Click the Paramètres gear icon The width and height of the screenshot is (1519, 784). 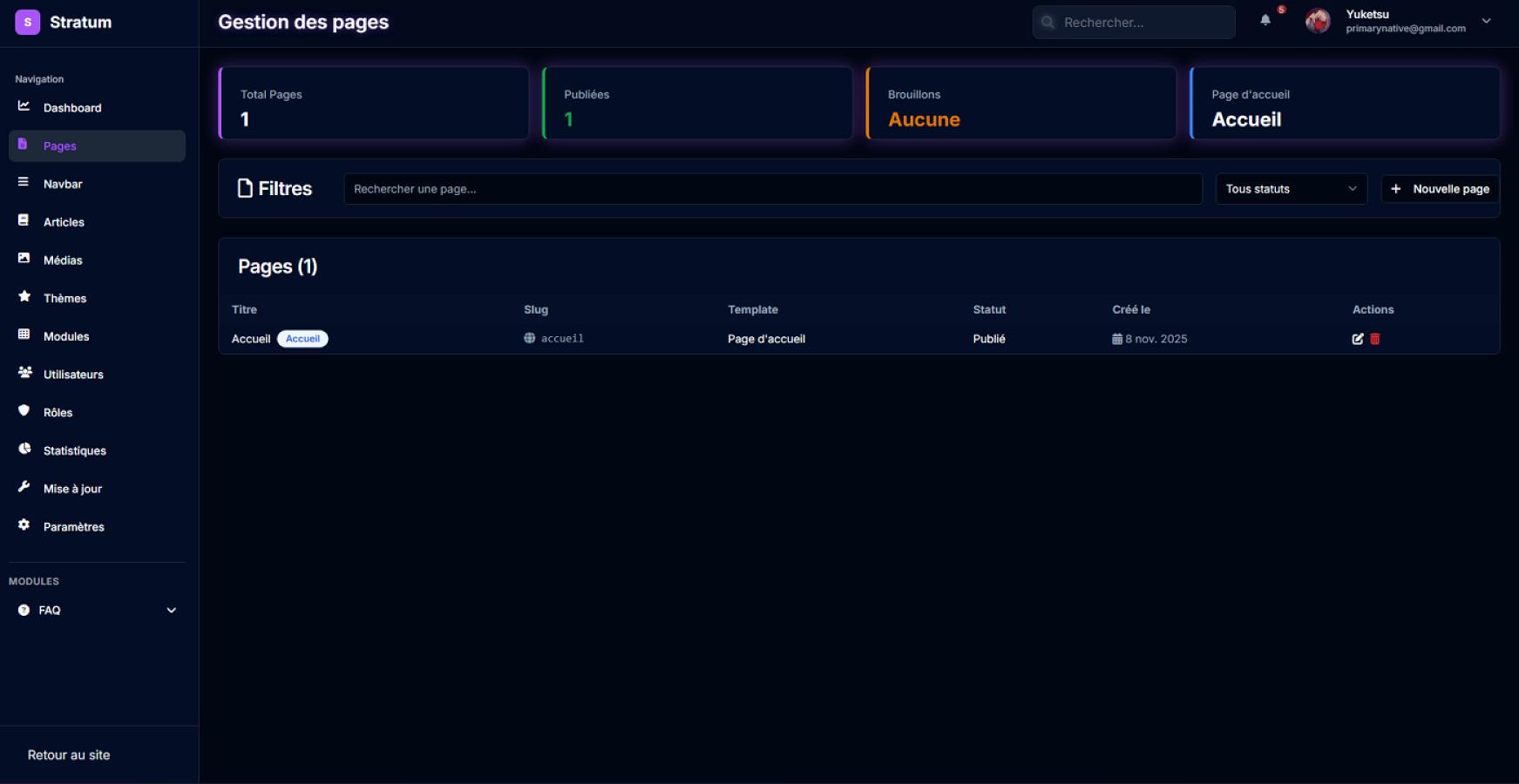pos(24,525)
